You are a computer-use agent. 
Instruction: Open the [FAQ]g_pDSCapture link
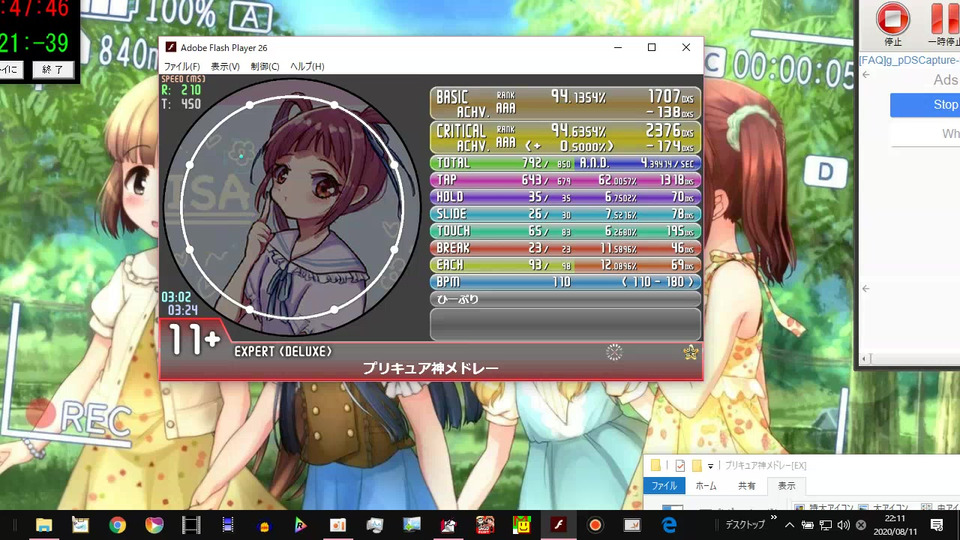click(x=909, y=60)
